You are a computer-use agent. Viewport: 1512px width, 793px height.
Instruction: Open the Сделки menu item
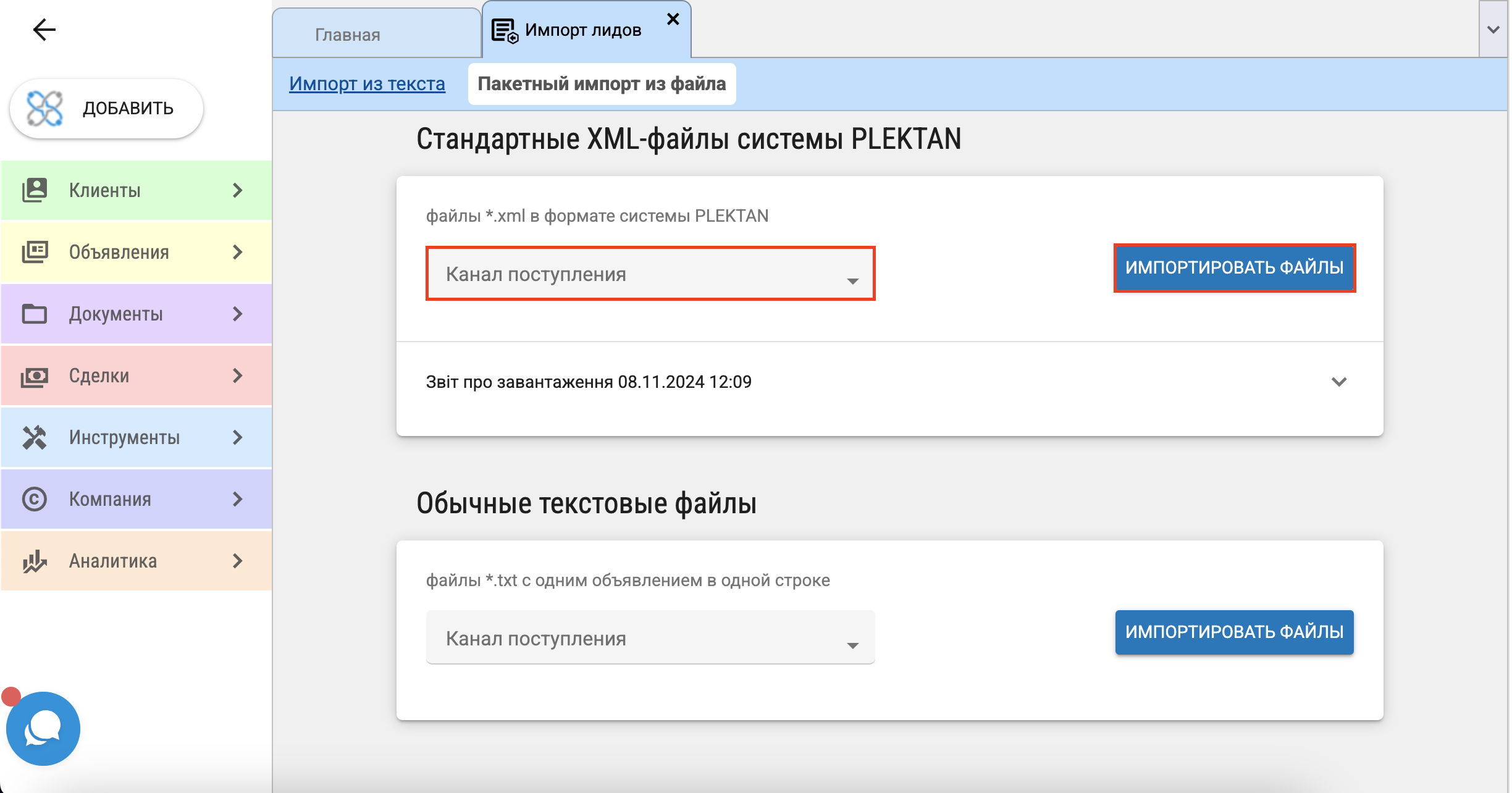[x=136, y=376]
